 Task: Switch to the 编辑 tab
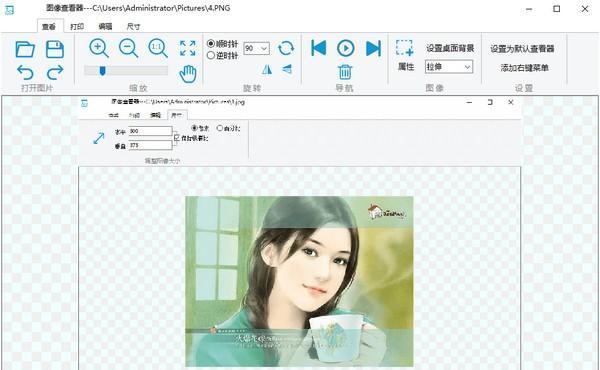click(x=105, y=26)
